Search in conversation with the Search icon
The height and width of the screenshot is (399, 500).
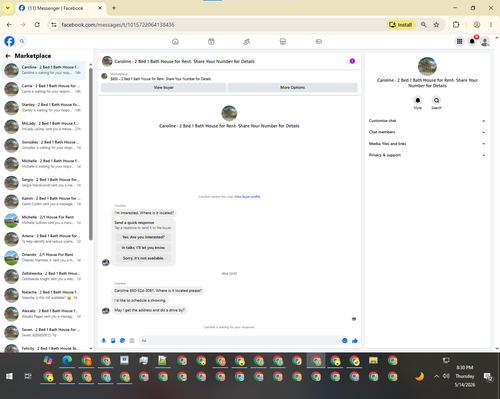pos(436,100)
